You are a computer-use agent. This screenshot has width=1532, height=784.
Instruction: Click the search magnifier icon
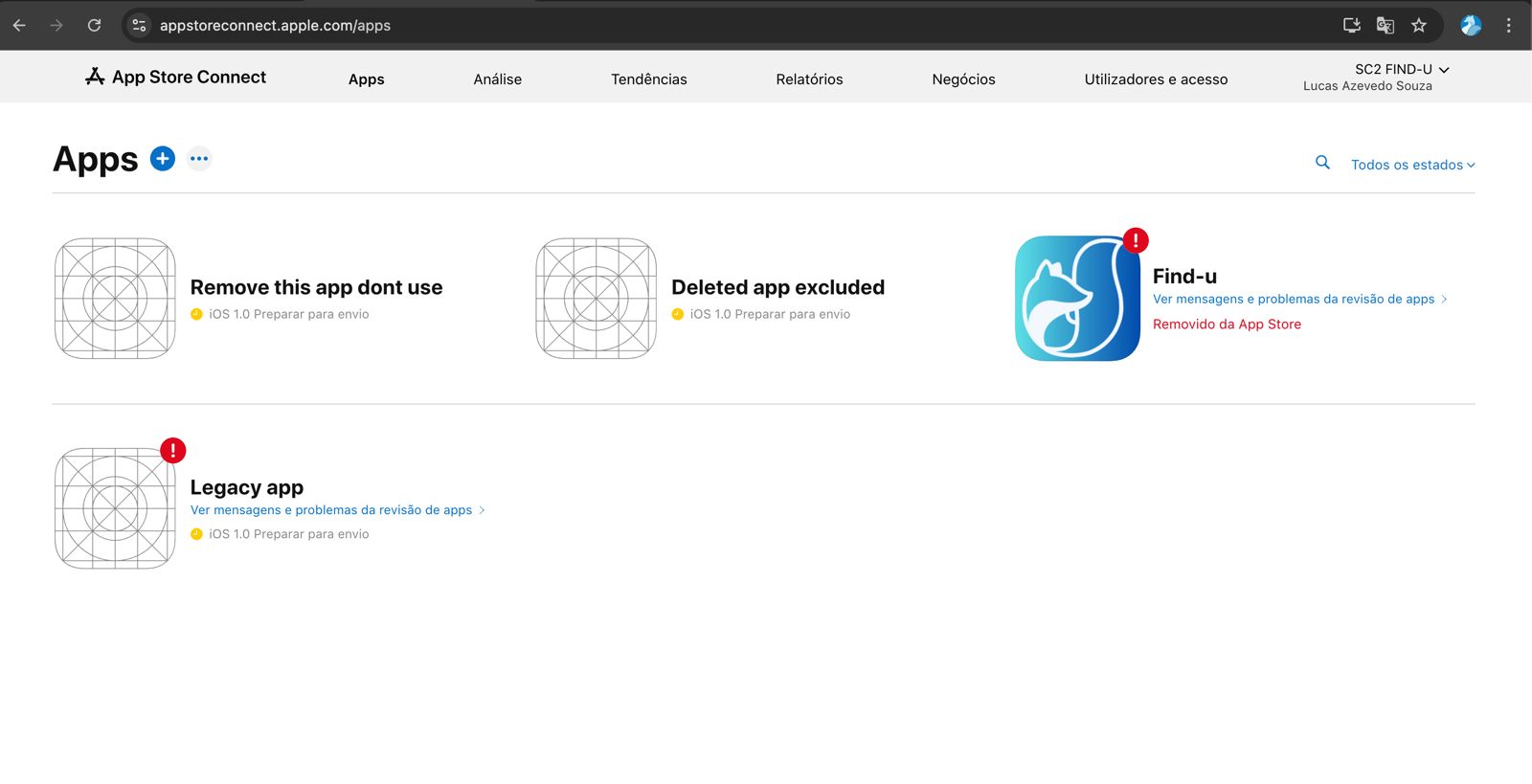click(x=1322, y=163)
